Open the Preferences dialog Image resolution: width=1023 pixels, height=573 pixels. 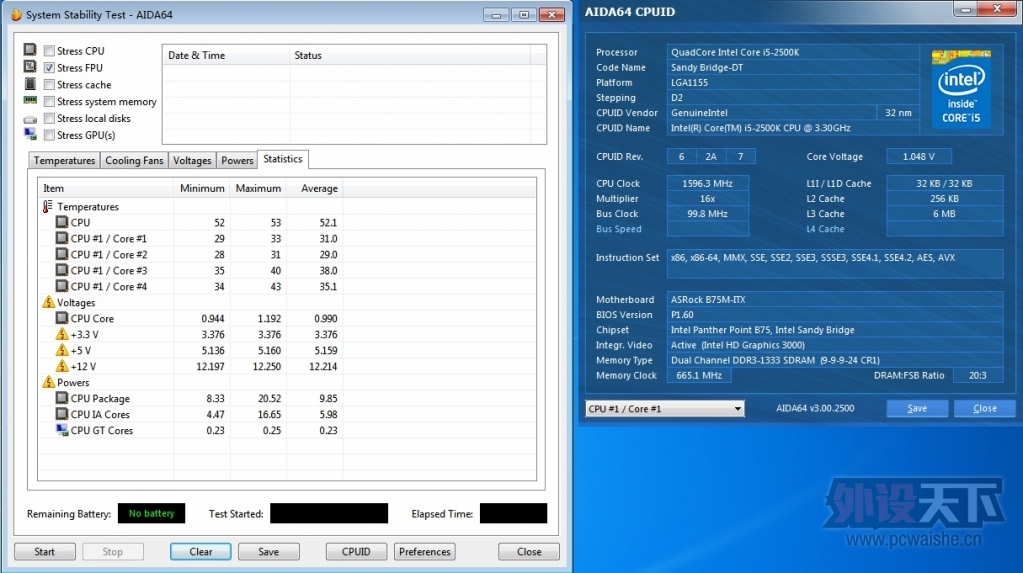pos(425,551)
